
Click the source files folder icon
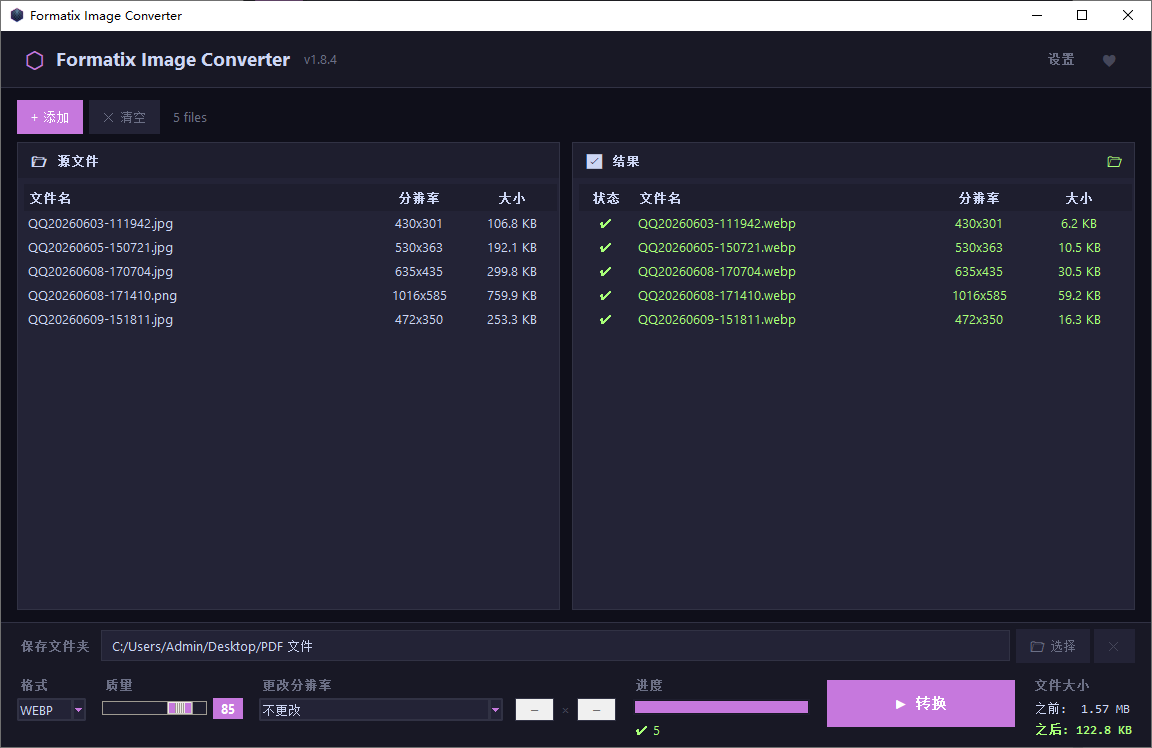[39, 162]
